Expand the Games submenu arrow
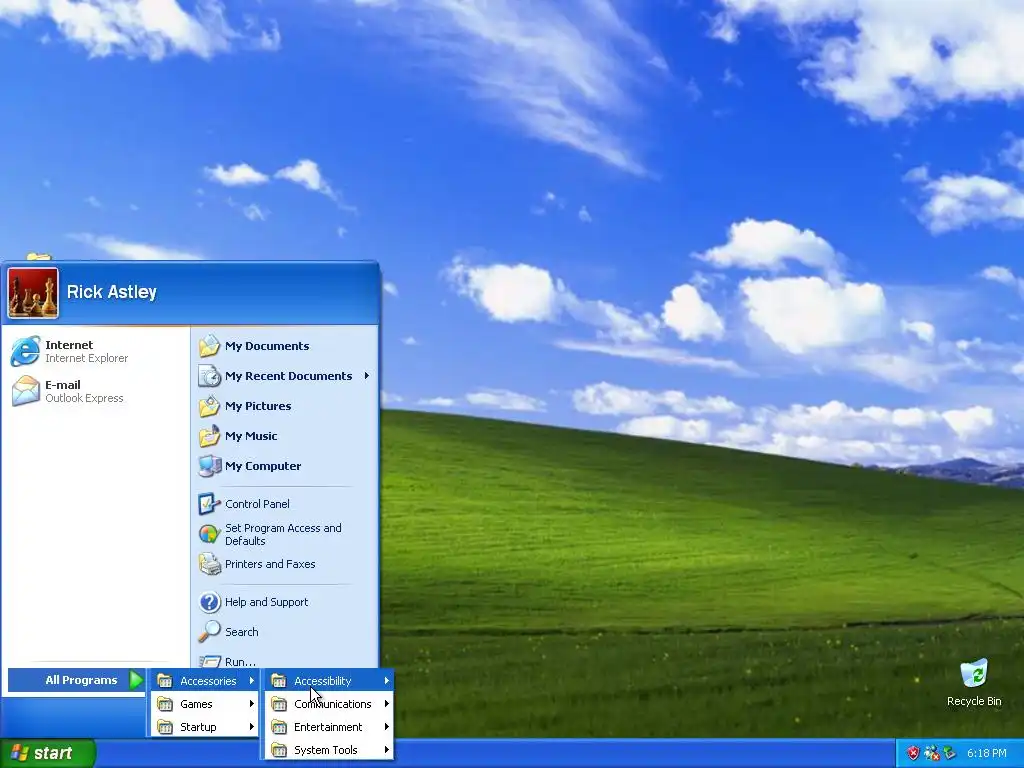This screenshot has height=768, width=1024. [x=251, y=704]
